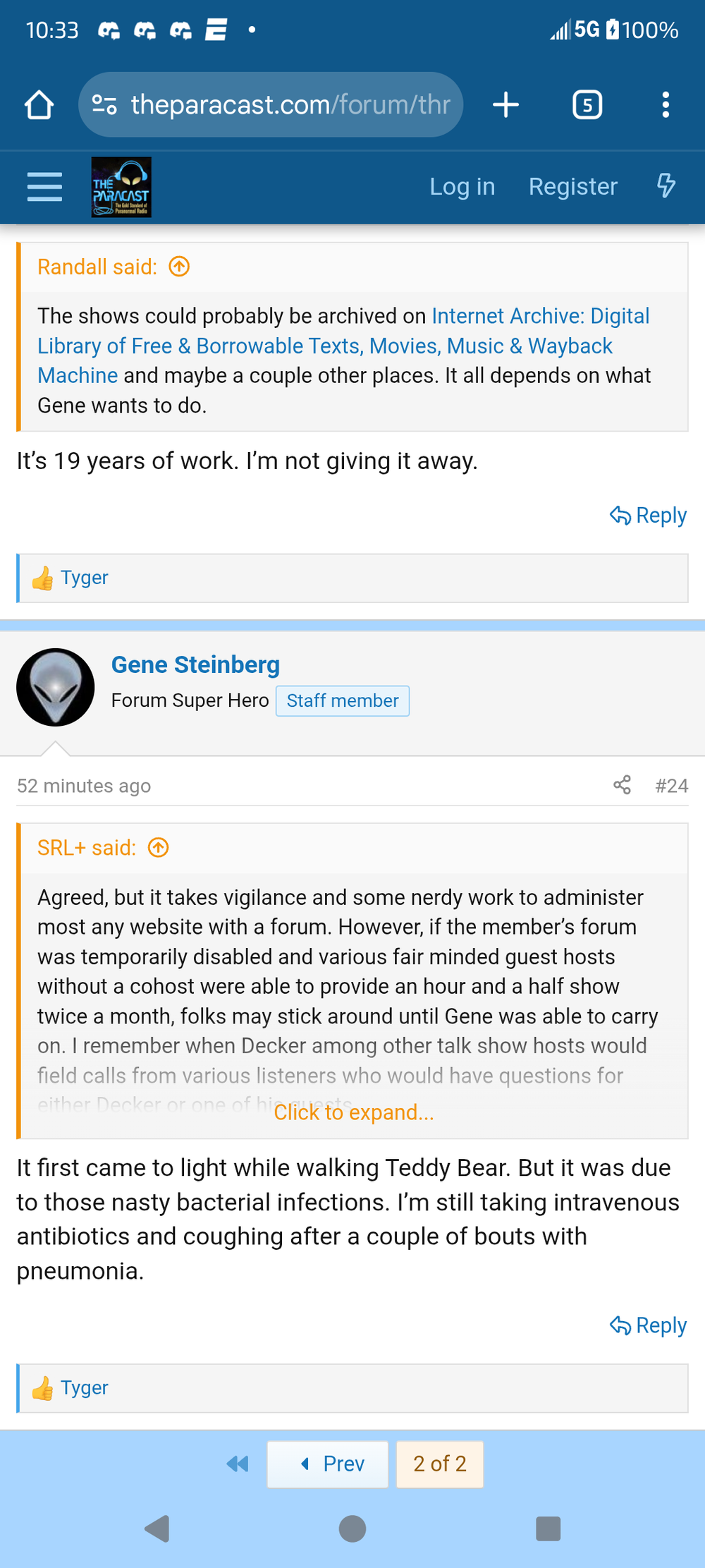
Task: Select Register from the header
Action: coord(572,187)
